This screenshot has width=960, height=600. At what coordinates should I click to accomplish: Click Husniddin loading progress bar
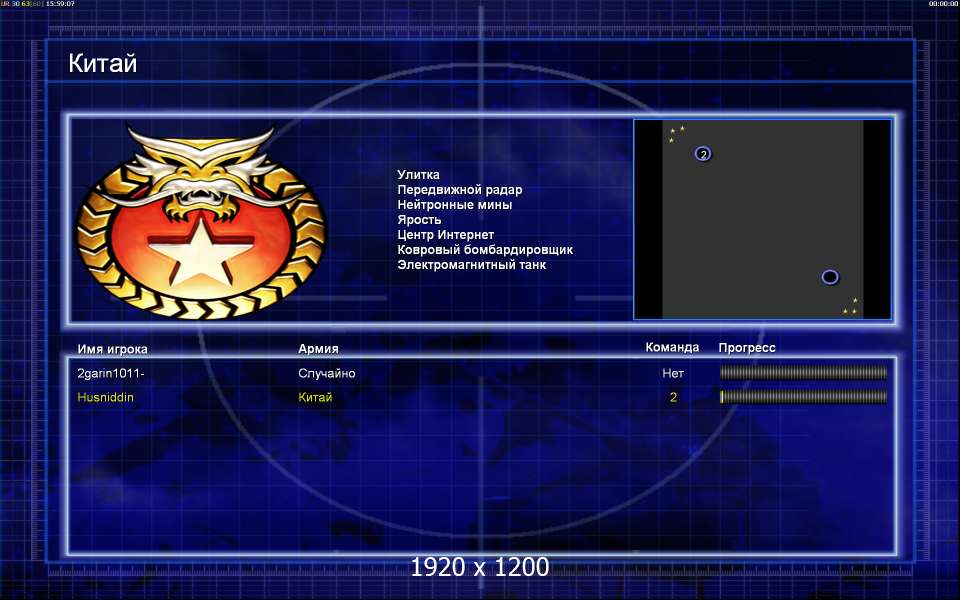[803, 397]
